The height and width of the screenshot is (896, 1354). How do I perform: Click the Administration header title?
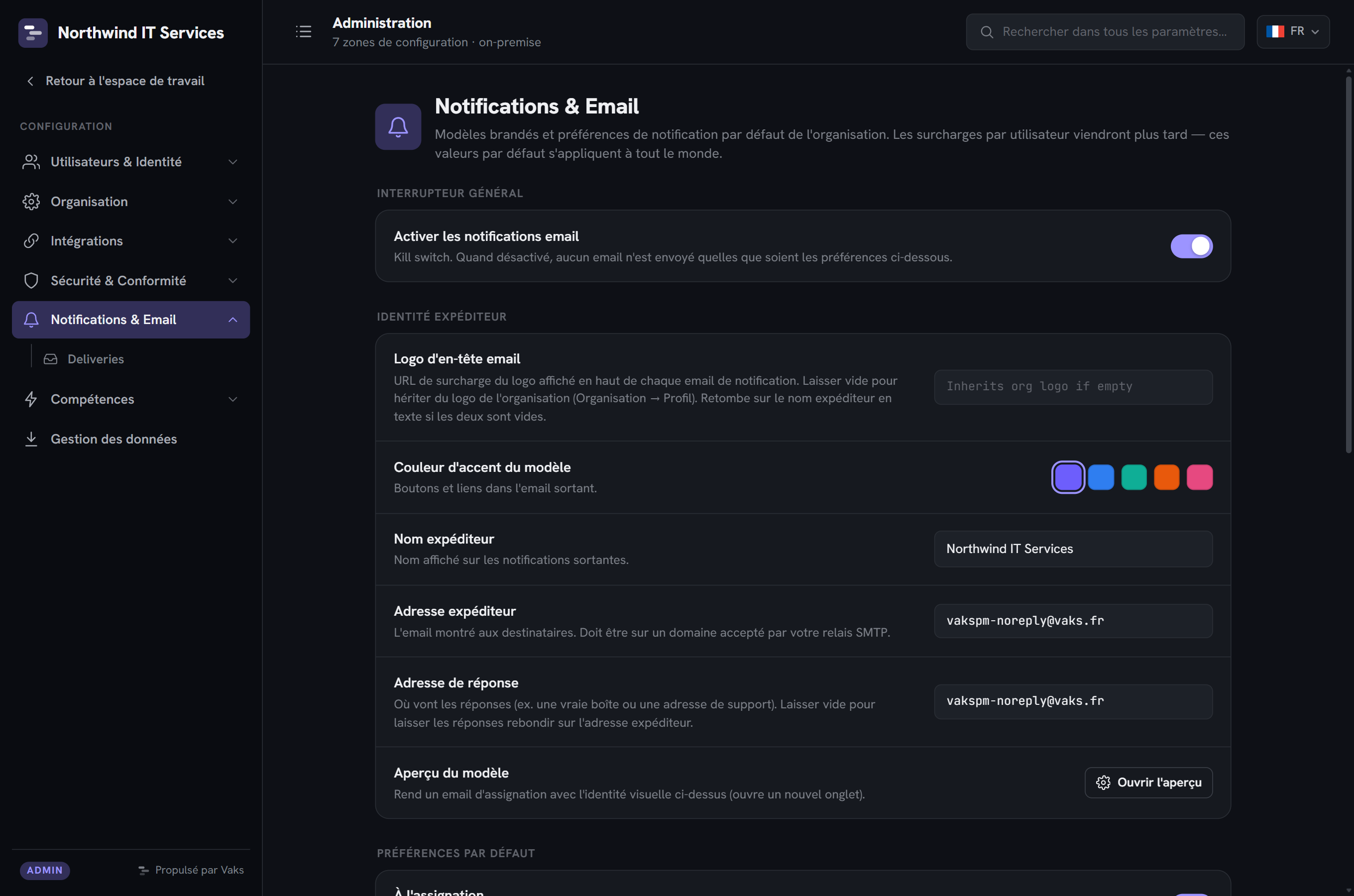(382, 23)
